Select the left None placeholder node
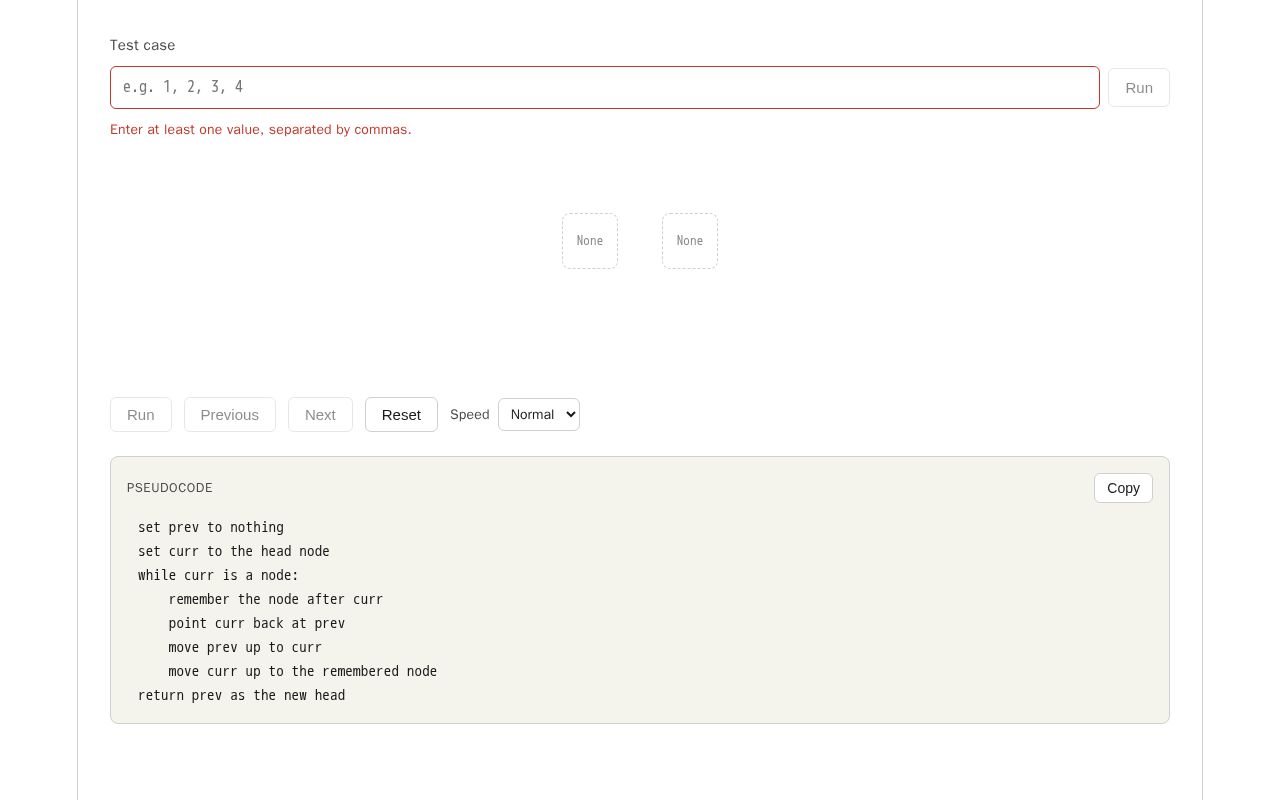1280x800 pixels. (x=590, y=241)
